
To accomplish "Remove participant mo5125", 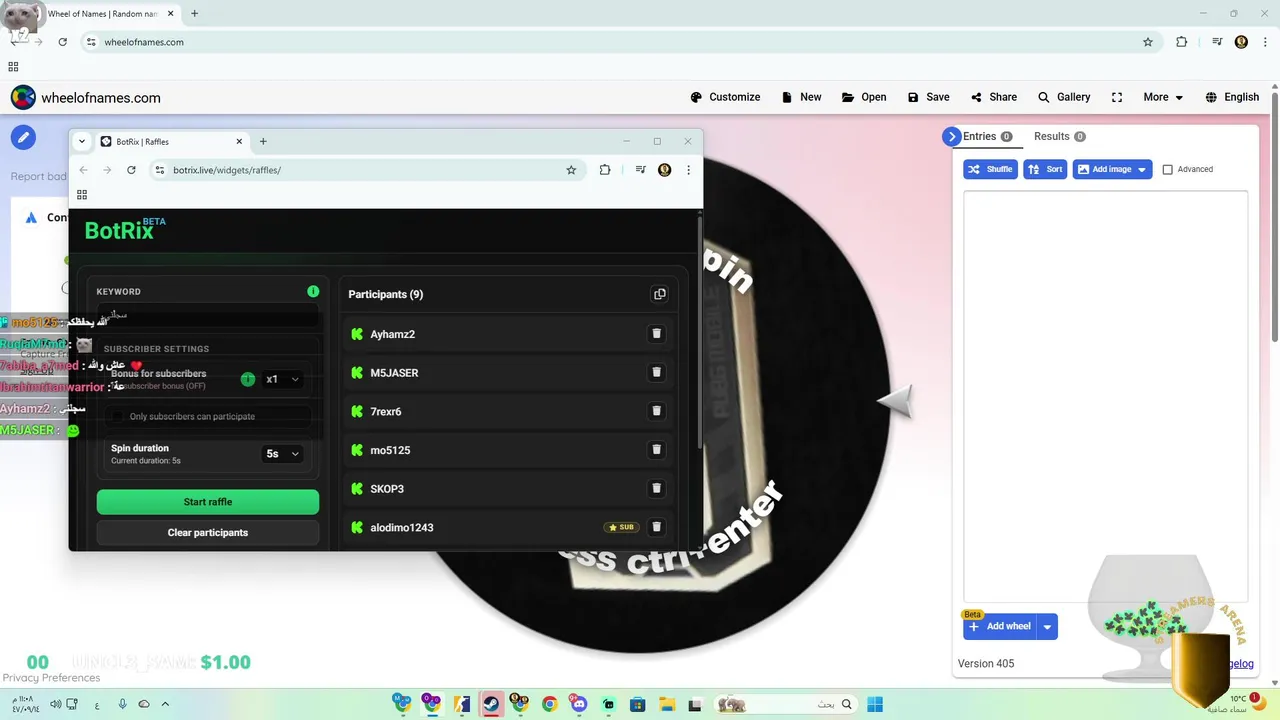I will click(656, 450).
